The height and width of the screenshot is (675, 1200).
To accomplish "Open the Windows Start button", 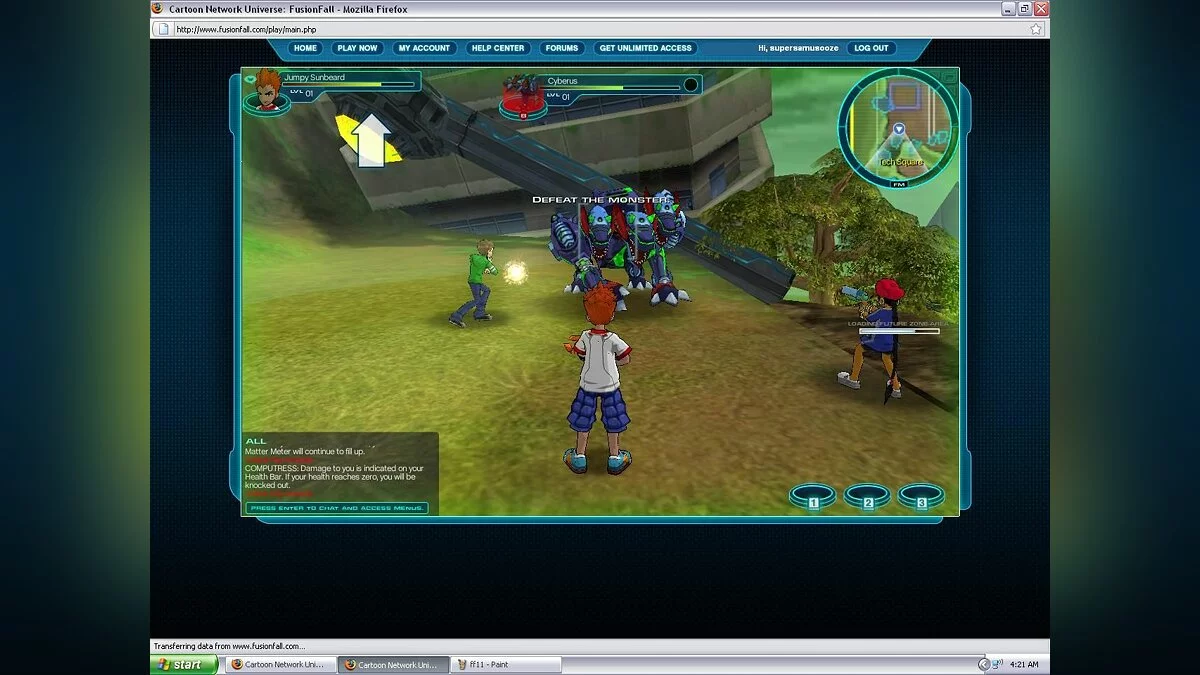I will coord(184,664).
